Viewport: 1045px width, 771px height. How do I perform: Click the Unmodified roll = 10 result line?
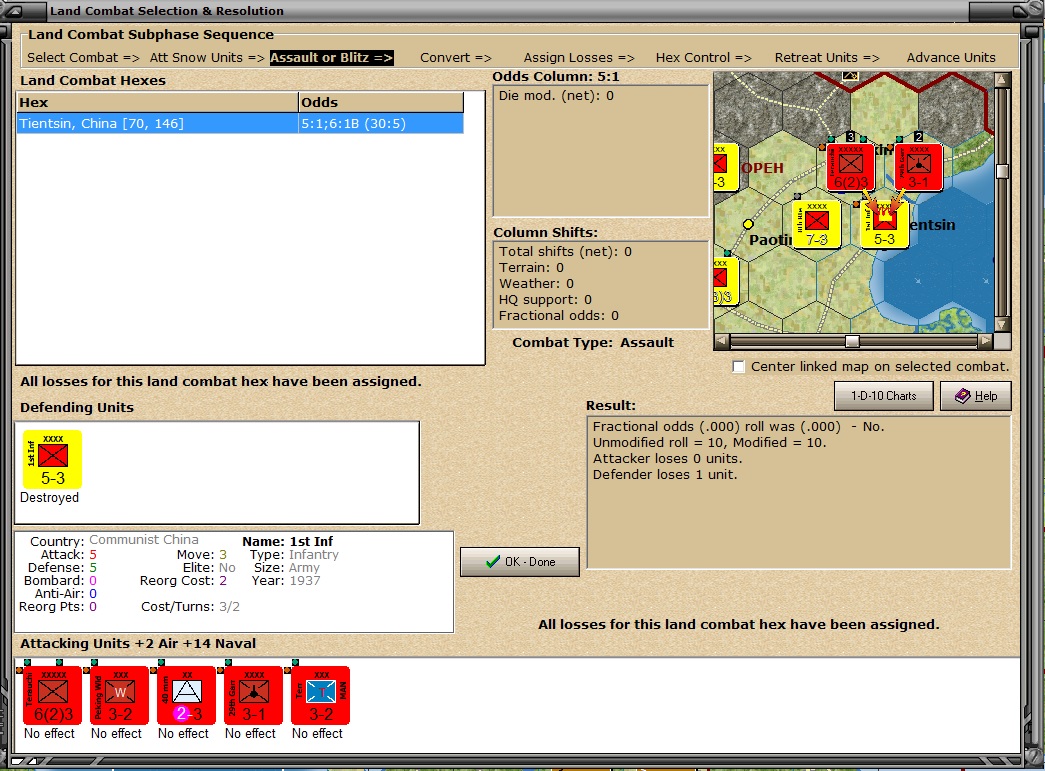pos(709,442)
